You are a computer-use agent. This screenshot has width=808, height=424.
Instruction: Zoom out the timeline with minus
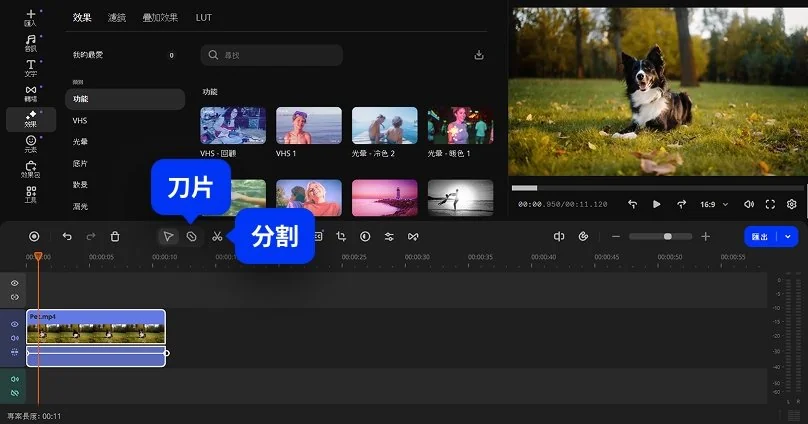tap(615, 236)
